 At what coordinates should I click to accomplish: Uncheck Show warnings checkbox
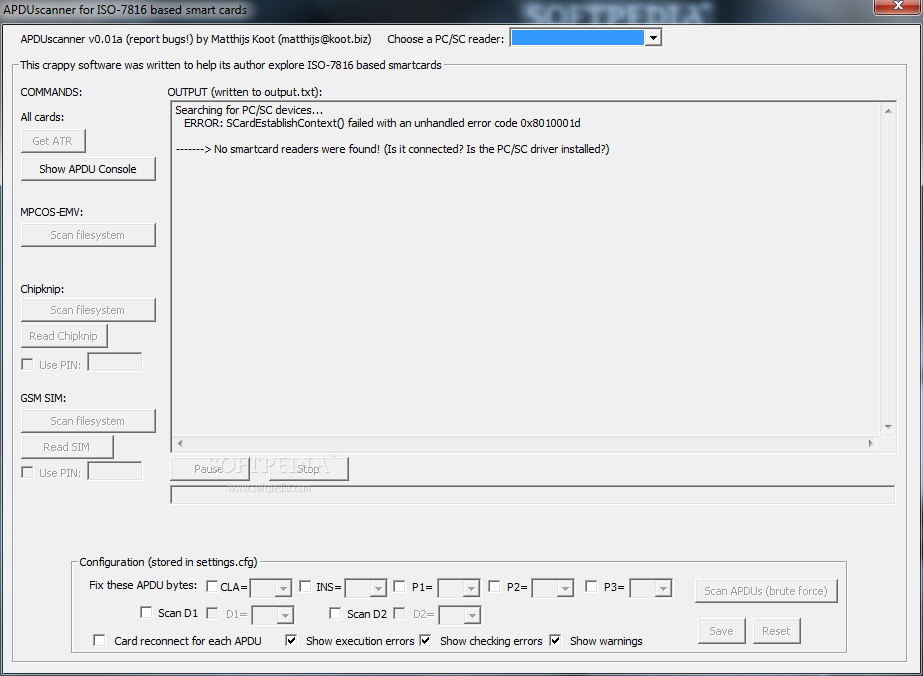[x=555, y=640]
